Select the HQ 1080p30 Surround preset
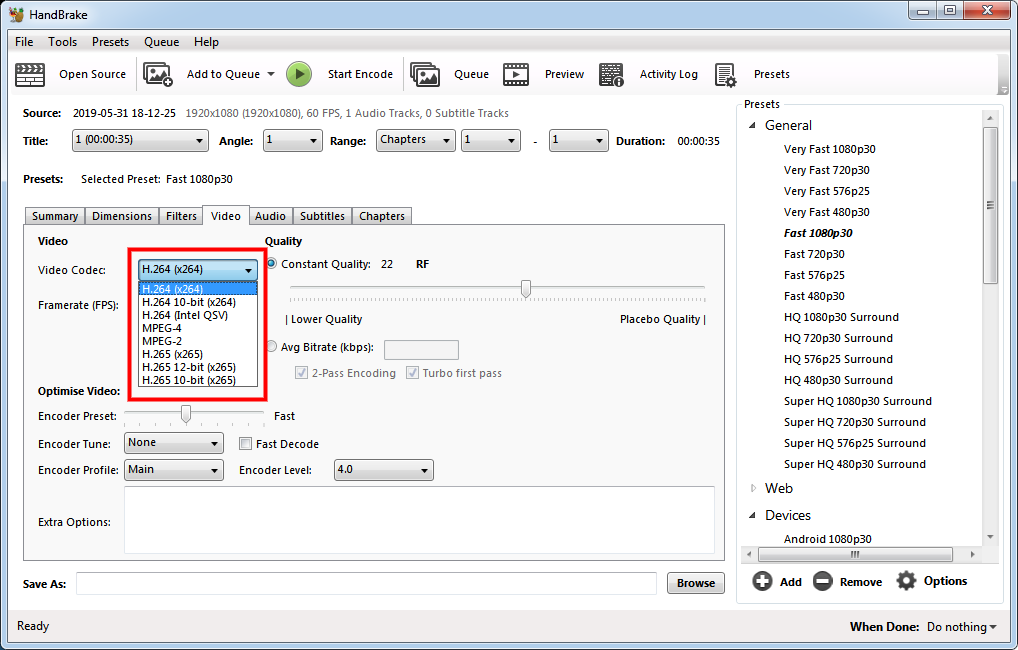Viewport: 1018px width, 650px height. [x=841, y=317]
